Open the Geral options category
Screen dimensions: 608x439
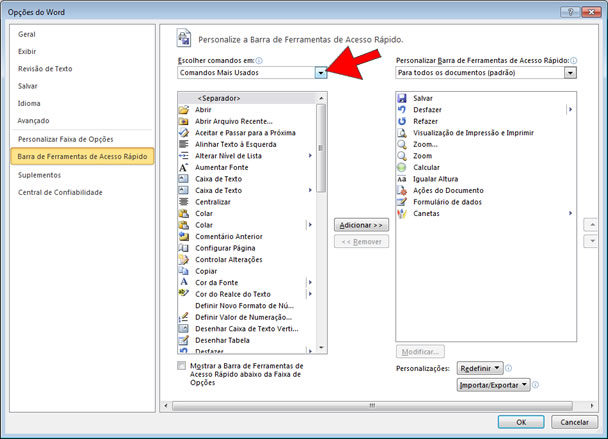27,34
